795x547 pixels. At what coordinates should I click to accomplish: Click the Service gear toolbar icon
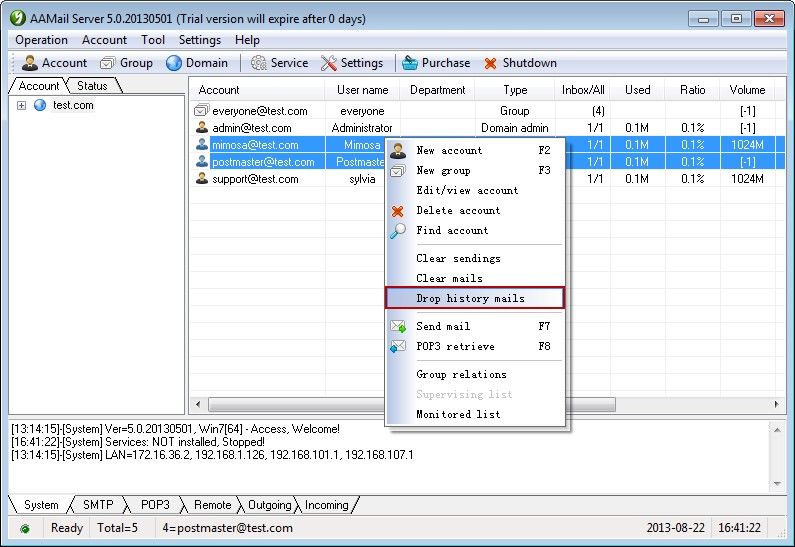coord(259,63)
